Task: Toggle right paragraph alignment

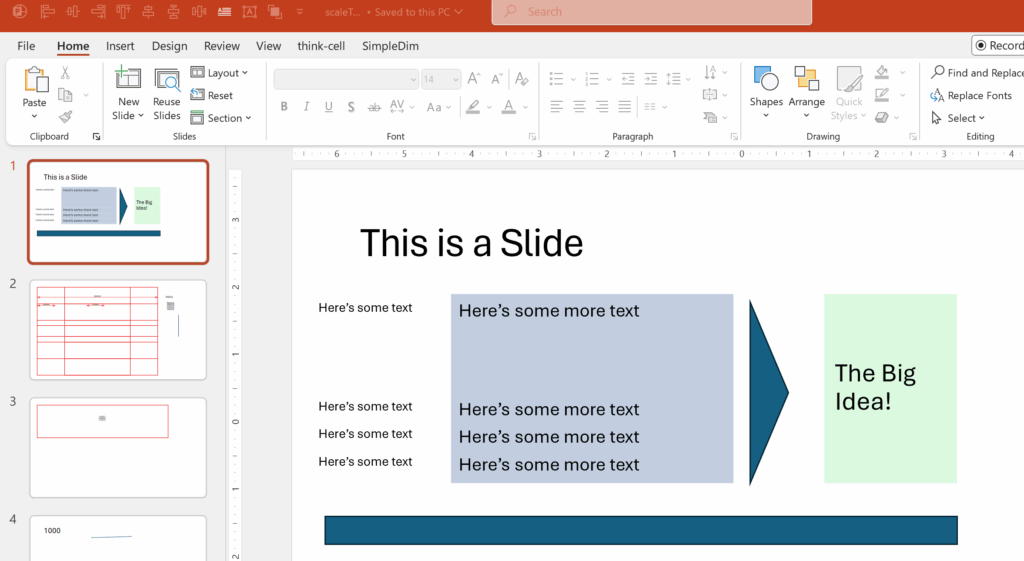Action: tap(602, 106)
